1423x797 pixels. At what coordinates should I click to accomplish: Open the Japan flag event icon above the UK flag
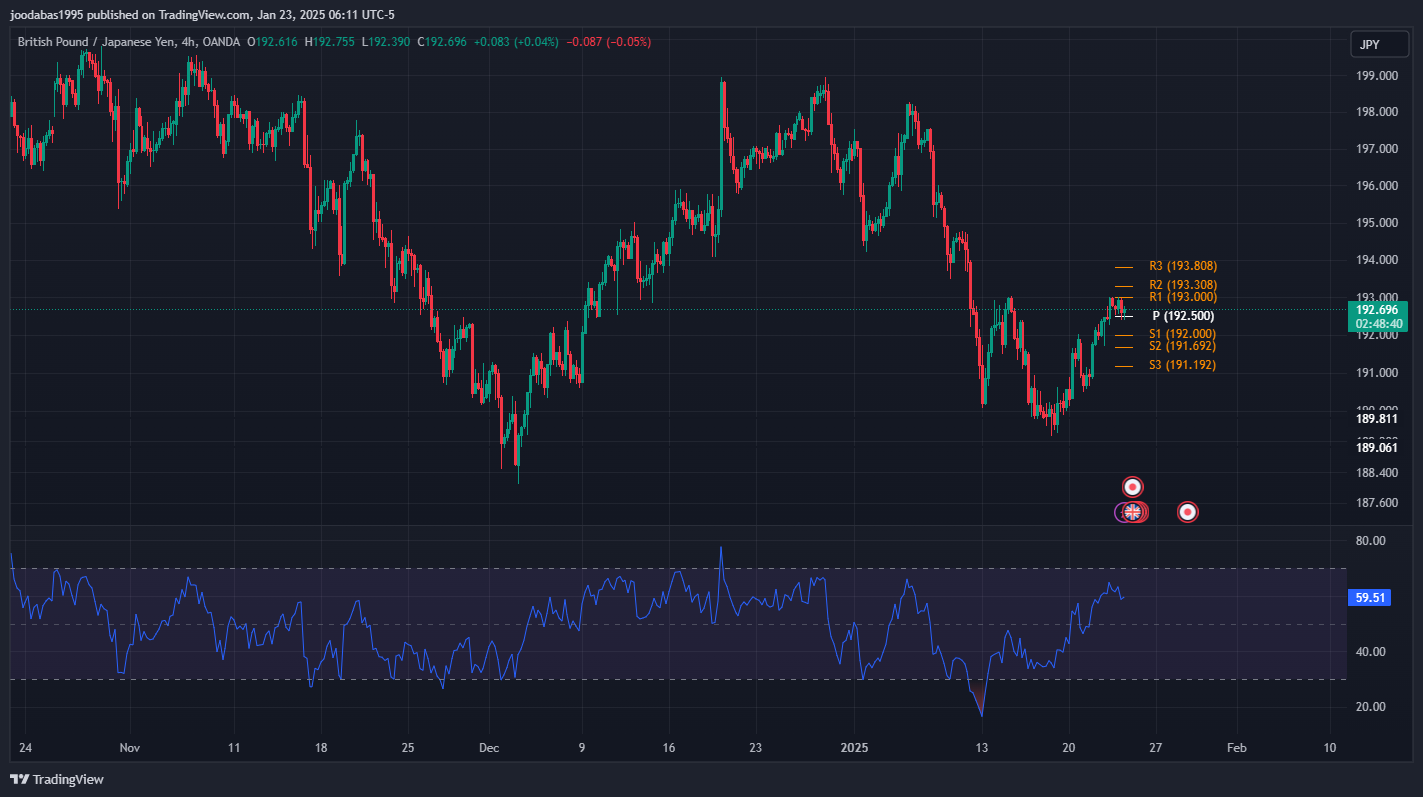(x=1132, y=487)
